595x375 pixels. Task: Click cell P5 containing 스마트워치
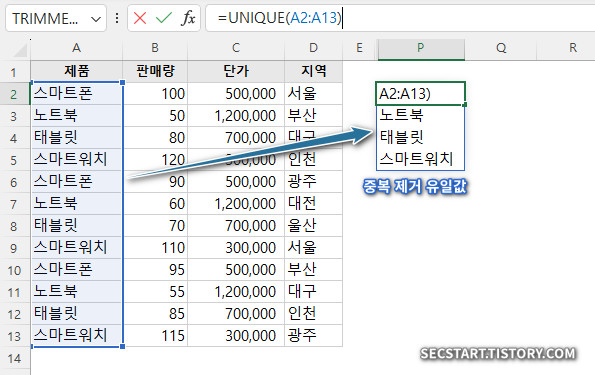[x=420, y=159]
